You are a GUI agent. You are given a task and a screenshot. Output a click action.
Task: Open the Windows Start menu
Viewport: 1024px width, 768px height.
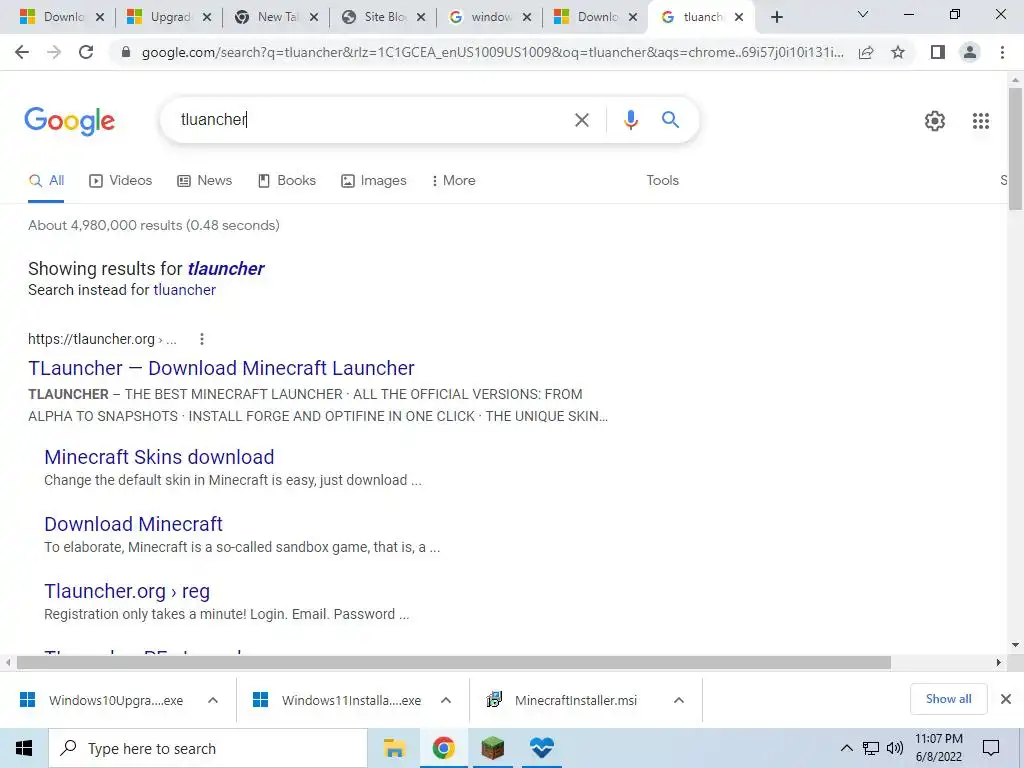[24, 748]
